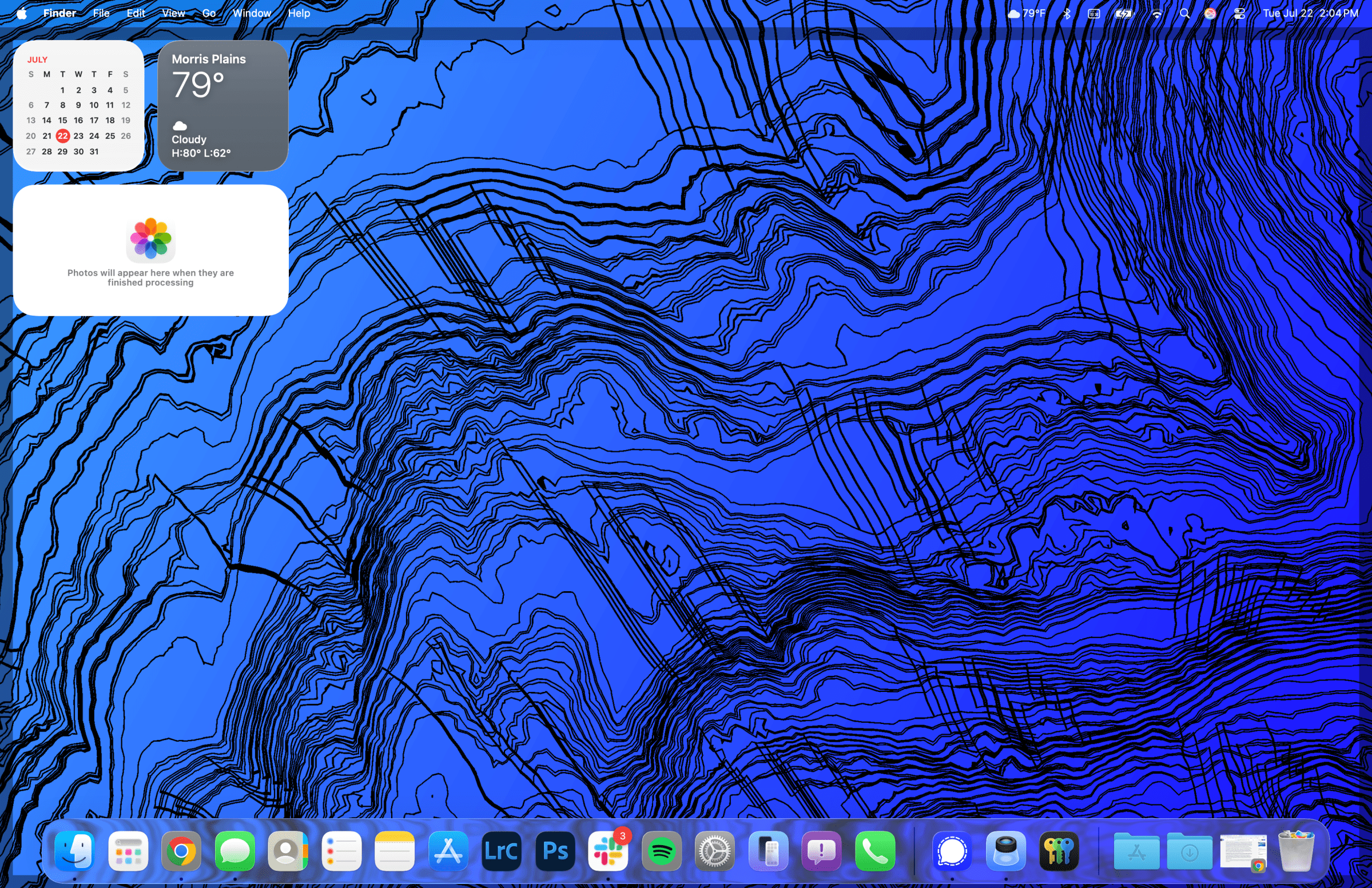Open Google Chrome from the dock
Screen dimensions: 1372x888
tap(181, 850)
